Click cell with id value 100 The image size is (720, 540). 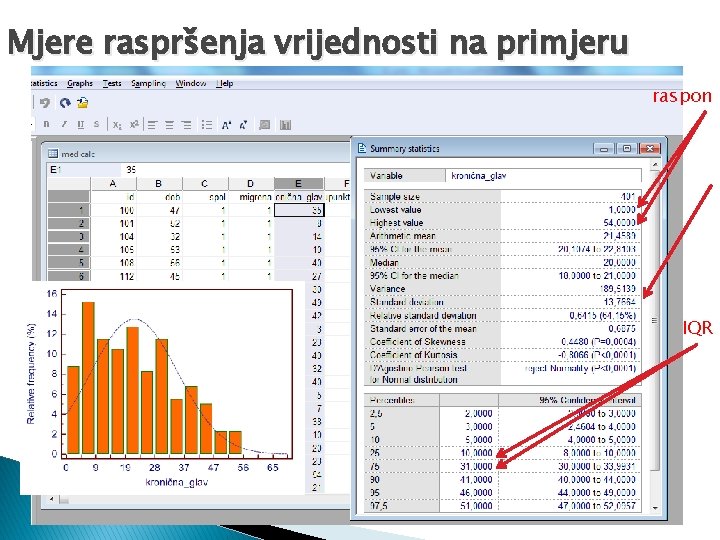[x=113, y=210]
